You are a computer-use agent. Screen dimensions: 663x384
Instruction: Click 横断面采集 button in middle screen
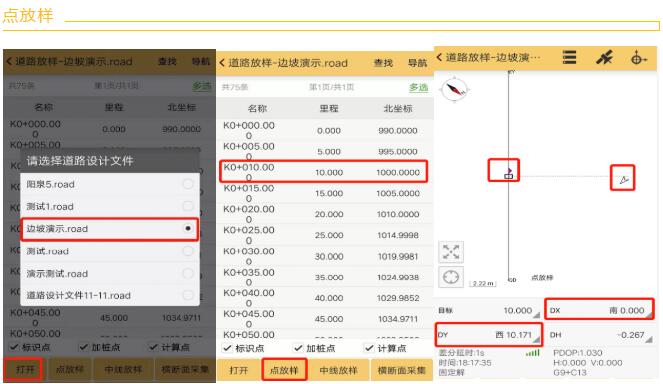(x=402, y=370)
